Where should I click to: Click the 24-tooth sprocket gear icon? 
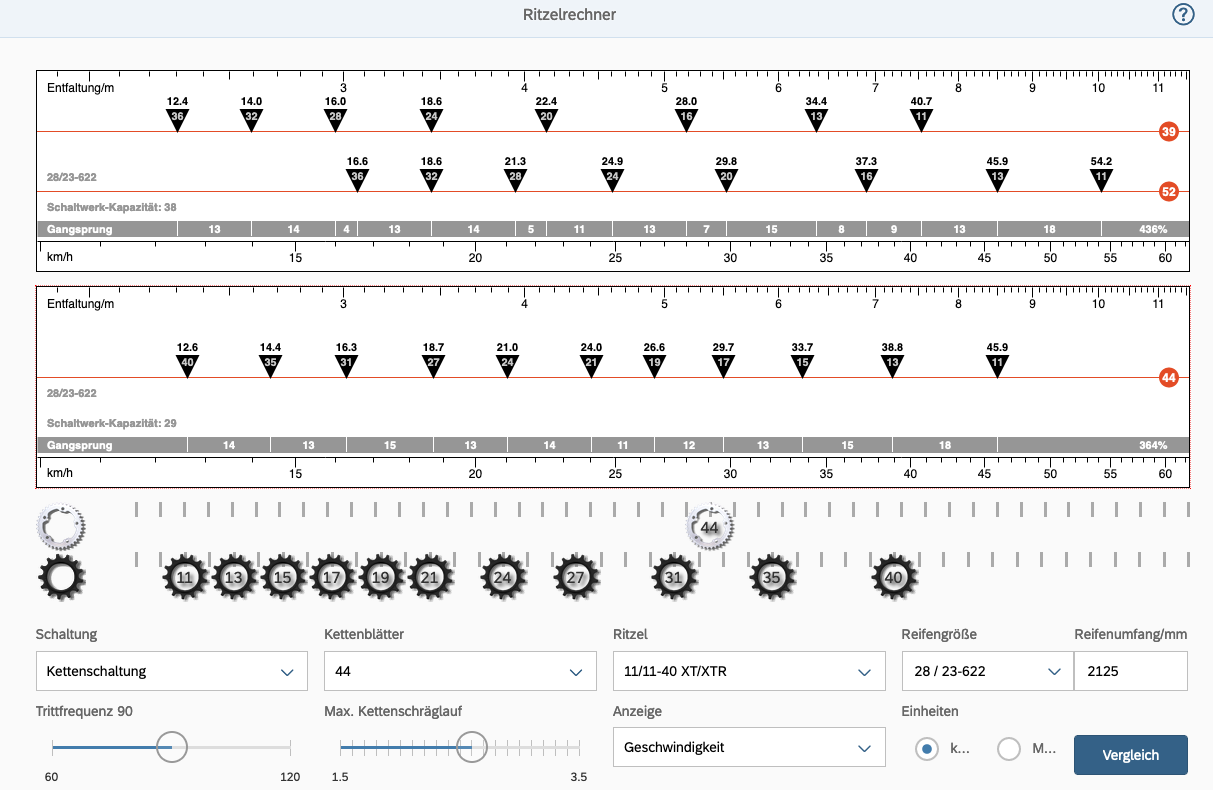click(x=503, y=578)
